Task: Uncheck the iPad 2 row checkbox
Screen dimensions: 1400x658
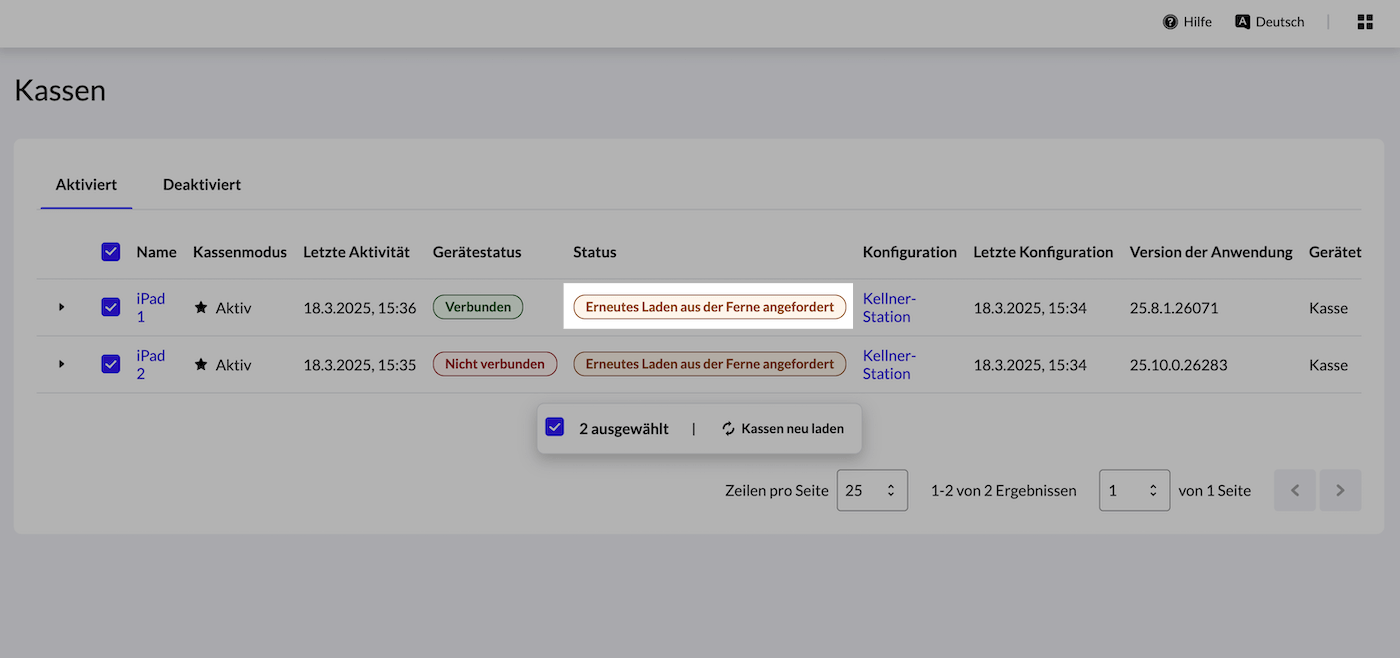Action: click(x=111, y=365)
